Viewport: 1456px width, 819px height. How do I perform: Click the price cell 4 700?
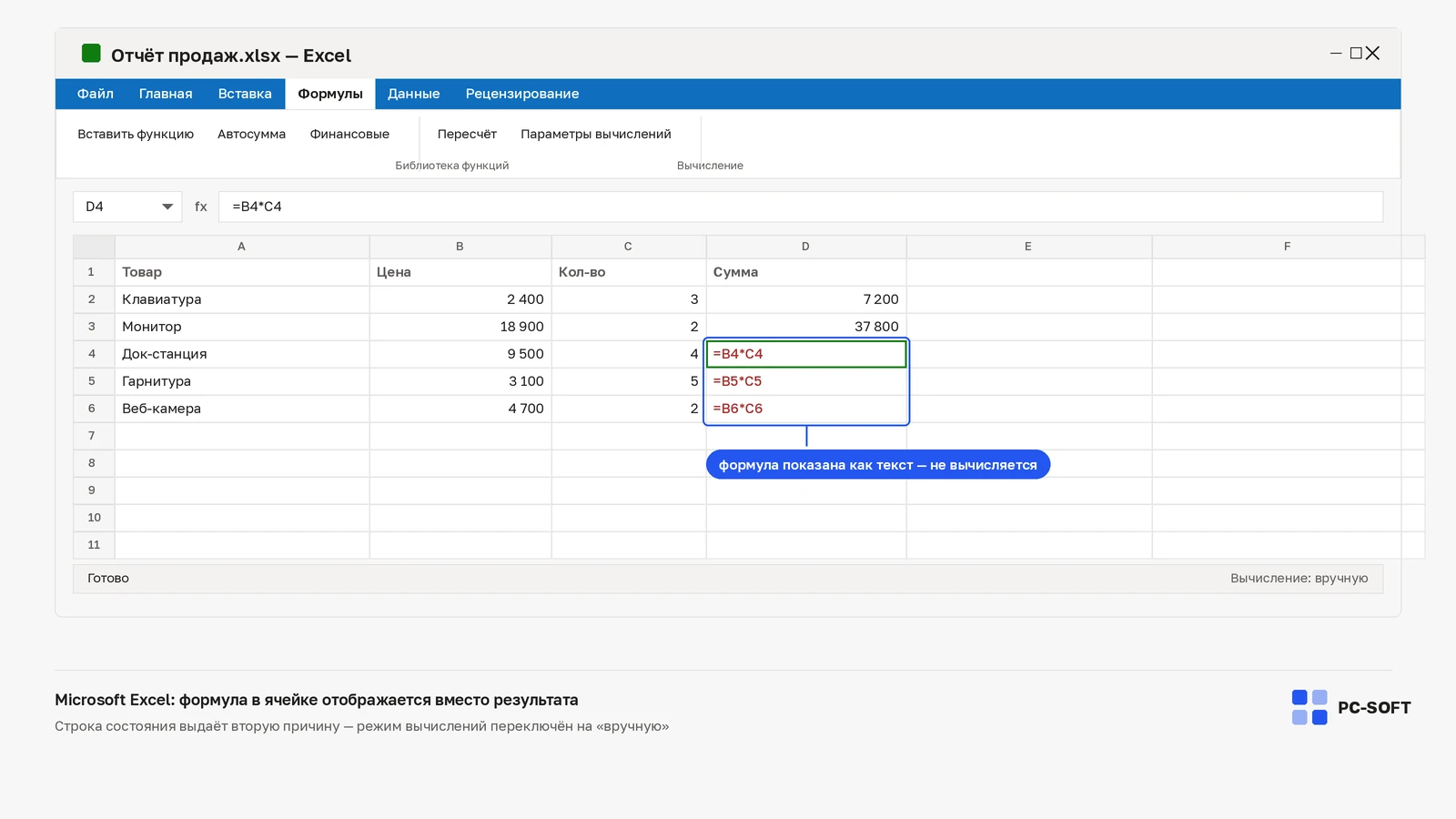460,409
